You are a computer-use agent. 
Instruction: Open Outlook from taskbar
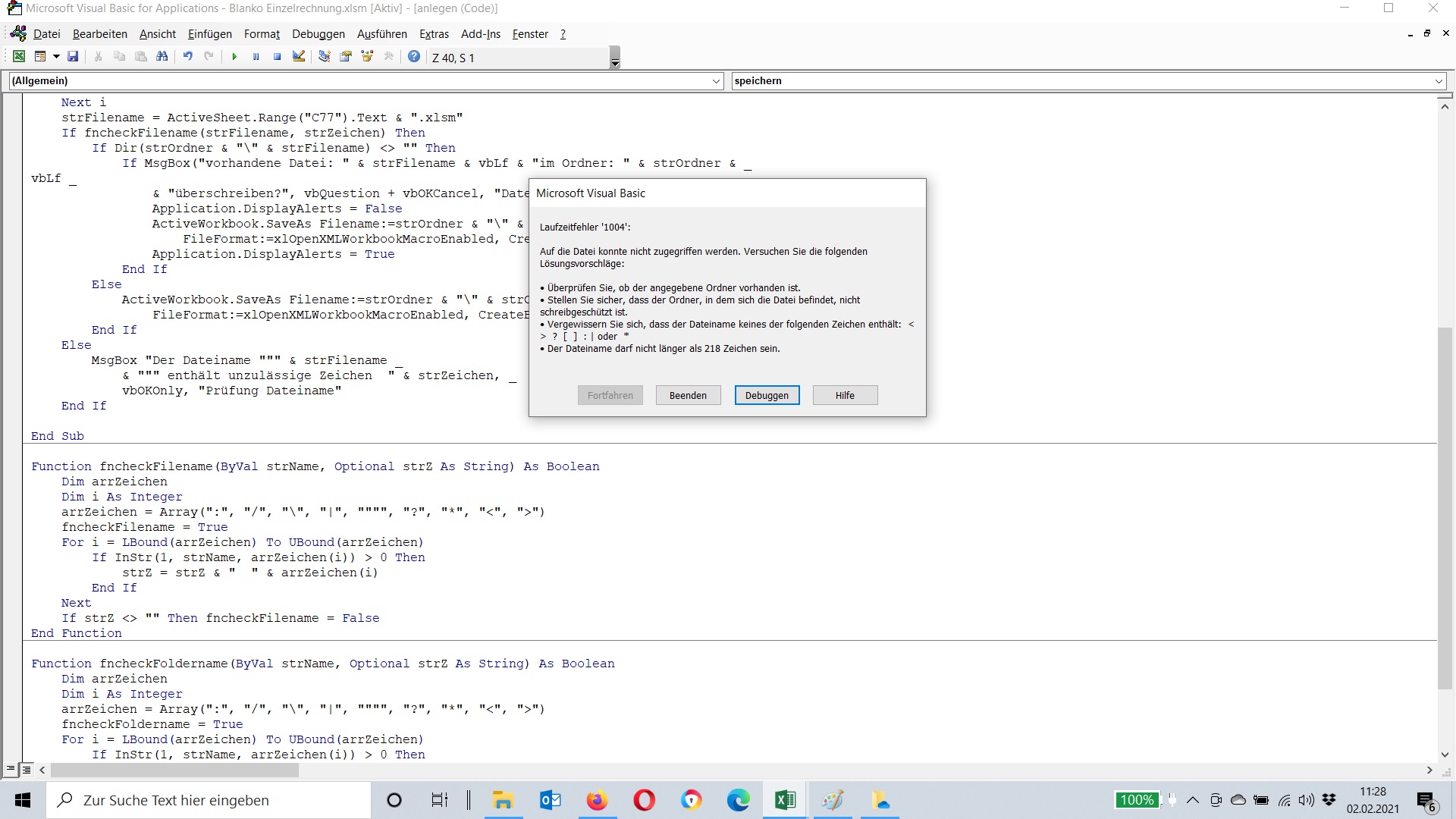pyautogui.click(x=551, y=800)
